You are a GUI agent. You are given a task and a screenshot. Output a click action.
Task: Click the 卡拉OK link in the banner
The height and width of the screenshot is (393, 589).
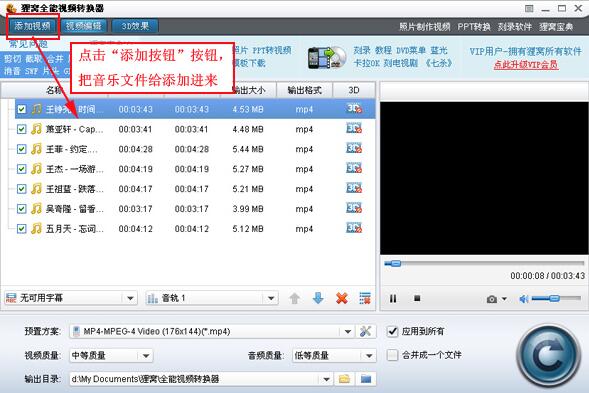point(367,63)
